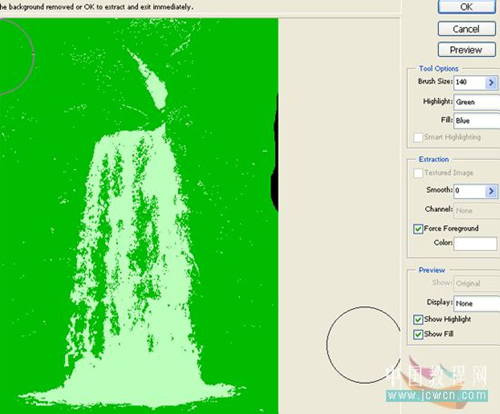The width and height of the screenshot is (500, 414).
Task: Toggle the Textured Image checkbox
Action: (418, 173)
